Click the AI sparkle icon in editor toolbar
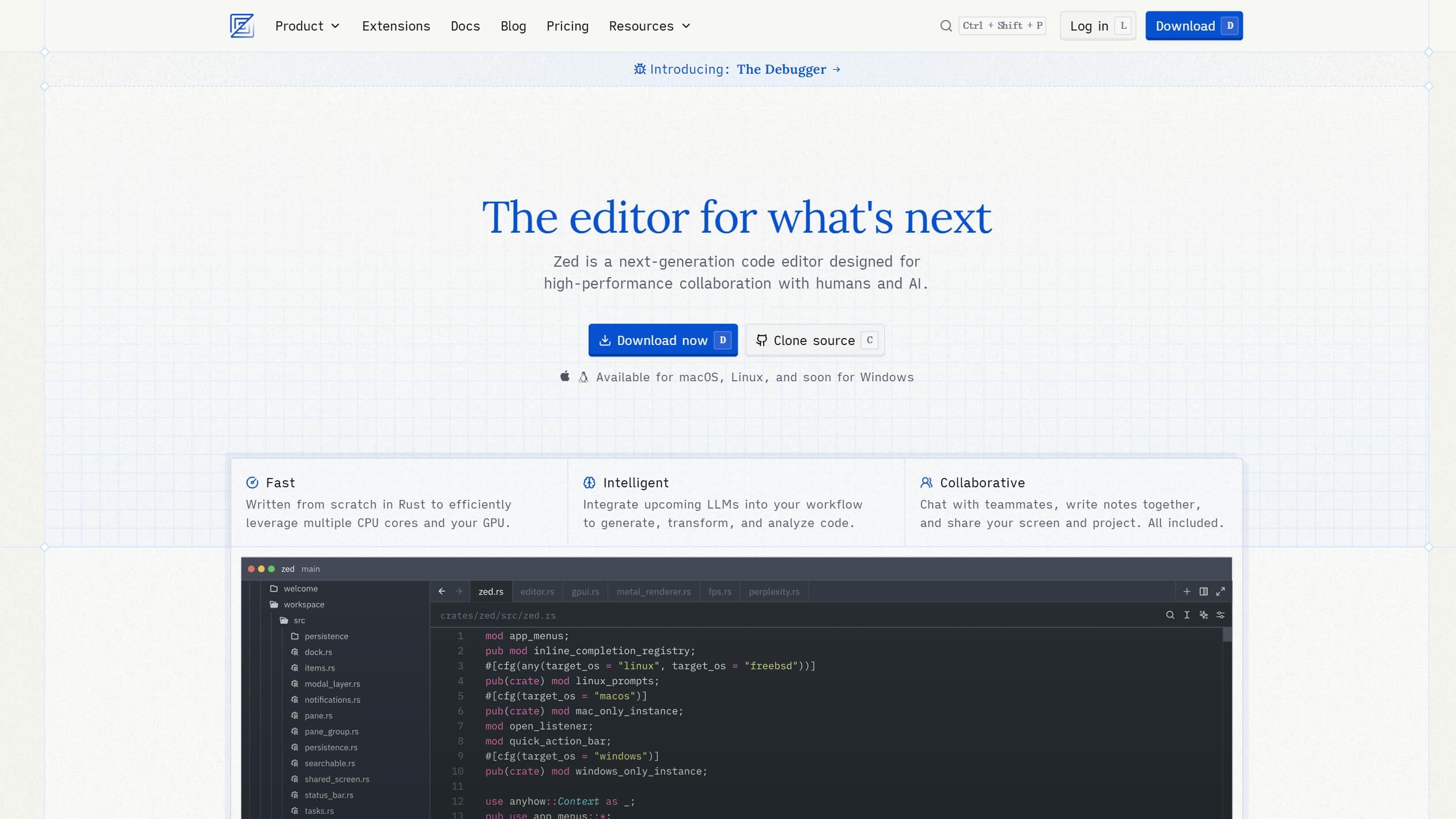 coord(1203,615)
